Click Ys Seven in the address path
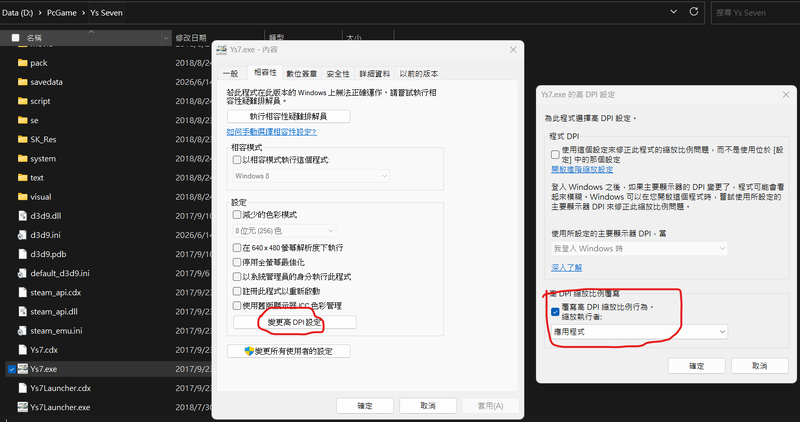The height and width of the screenshot is (422, 800). (x=106, y=13)
